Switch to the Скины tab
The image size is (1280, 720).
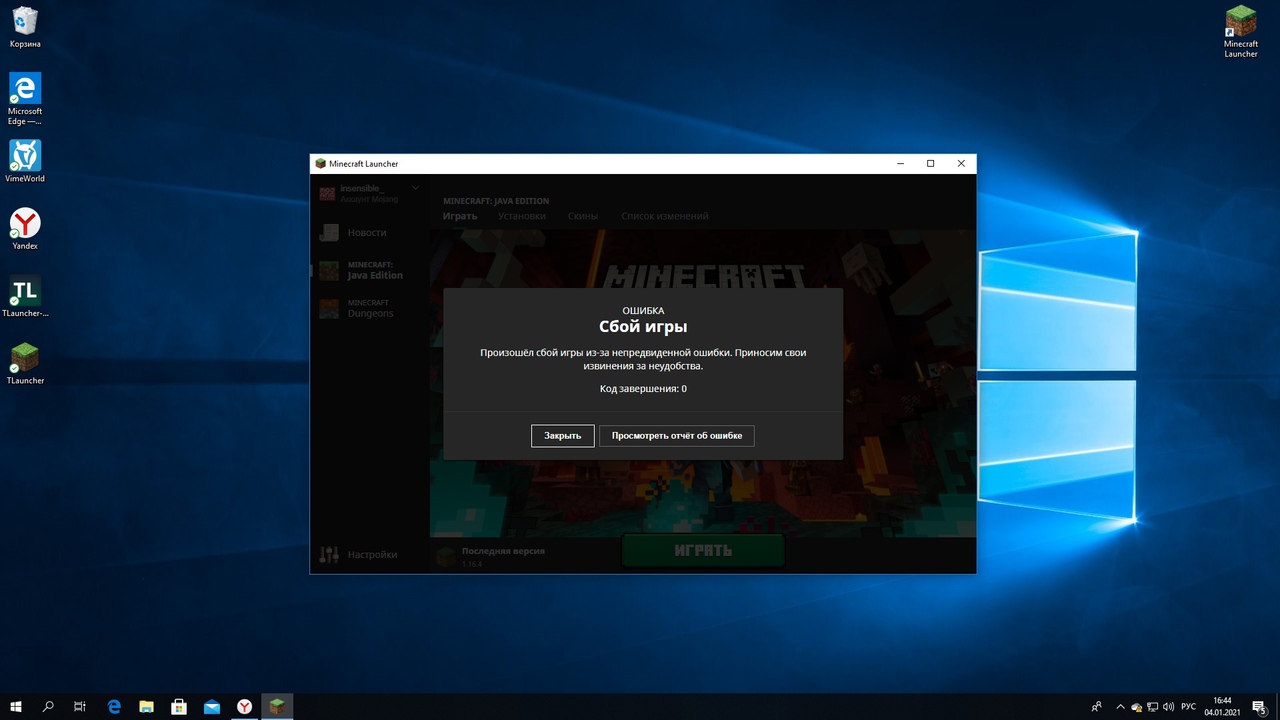coord(583,216)
